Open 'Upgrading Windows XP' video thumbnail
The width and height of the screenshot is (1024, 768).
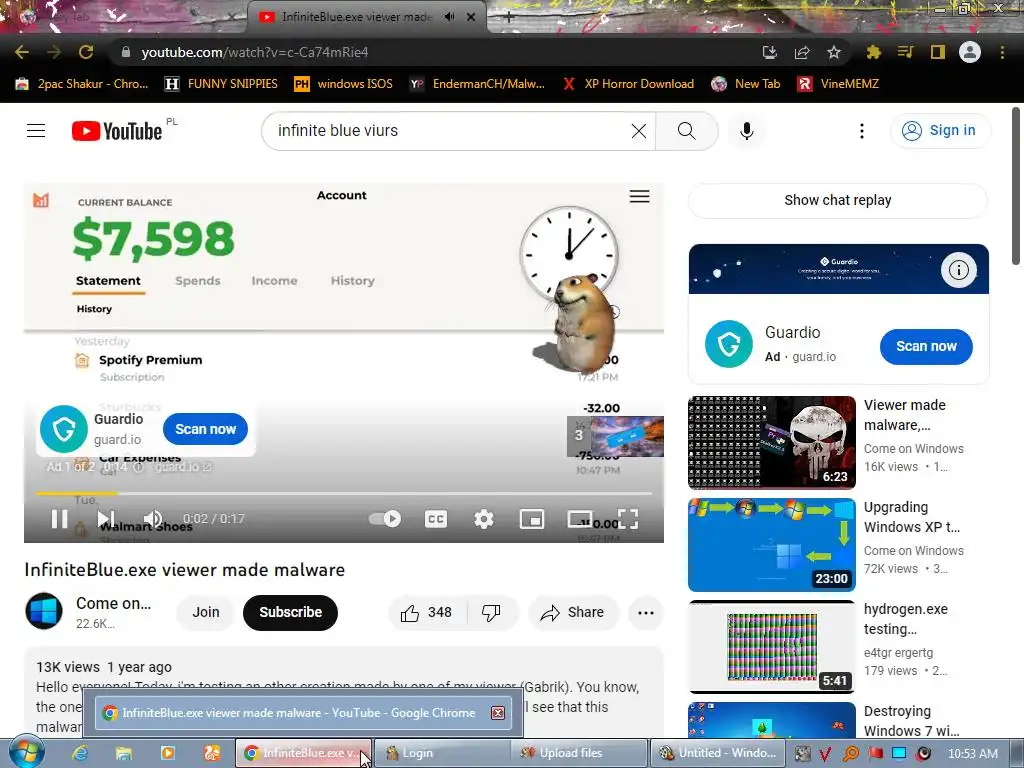[771, 545]
